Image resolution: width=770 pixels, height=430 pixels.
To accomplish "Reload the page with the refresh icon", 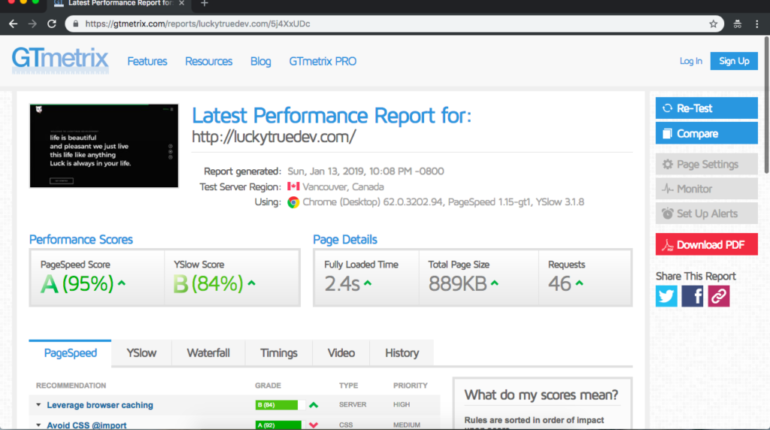I will pyautogui.click(x=51, y=23).
